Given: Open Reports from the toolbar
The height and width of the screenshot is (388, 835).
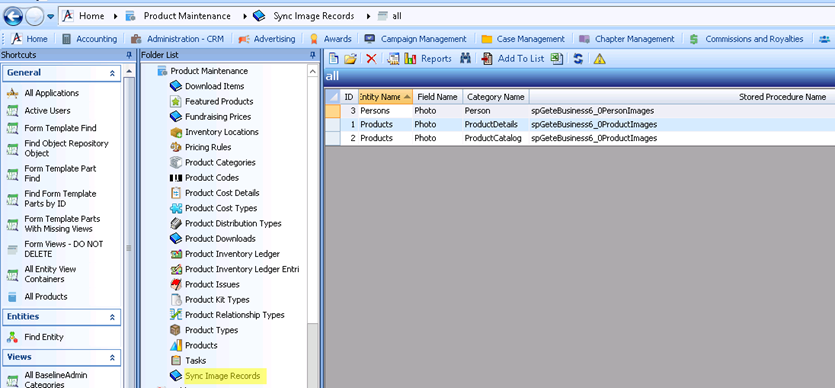Looking at the screenshot, I should tap(428, 59).
